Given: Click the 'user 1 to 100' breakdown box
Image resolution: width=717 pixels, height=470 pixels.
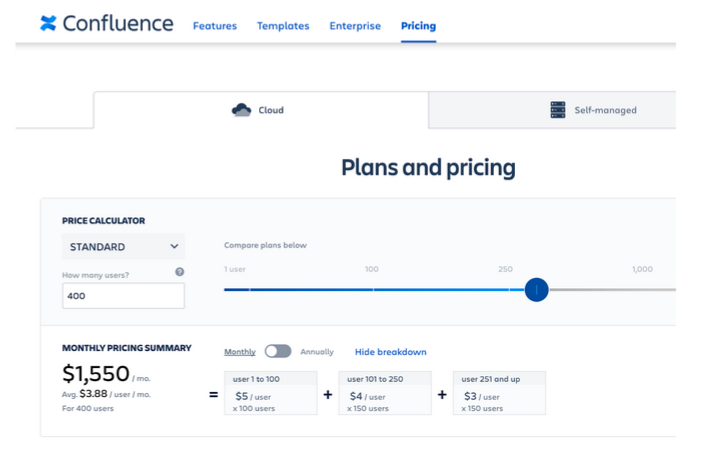Looking at the screenshot, I should click(x=271, y=393).
